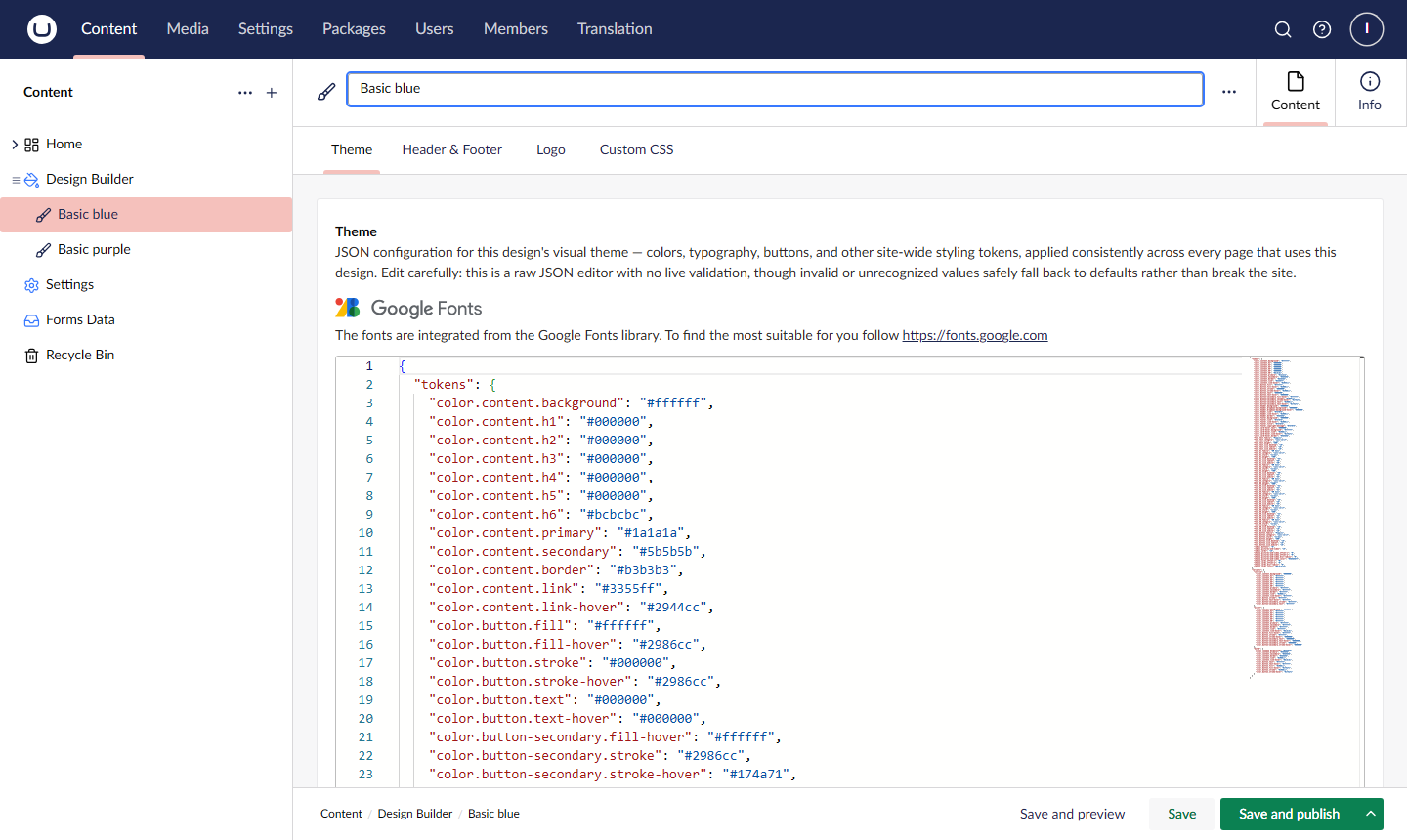Open the user profile avatar

[x=1367, y=29]
